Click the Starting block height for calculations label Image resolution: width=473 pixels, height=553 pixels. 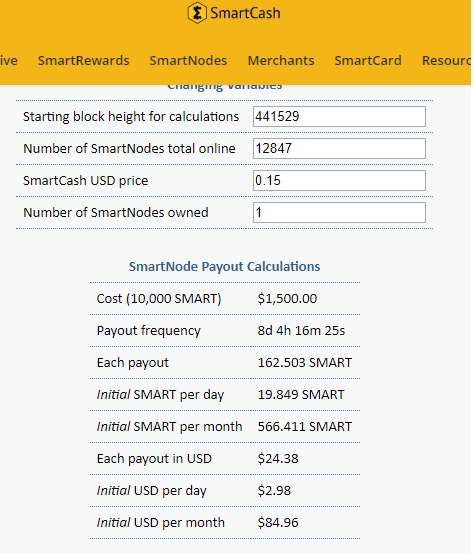[131, 117]
